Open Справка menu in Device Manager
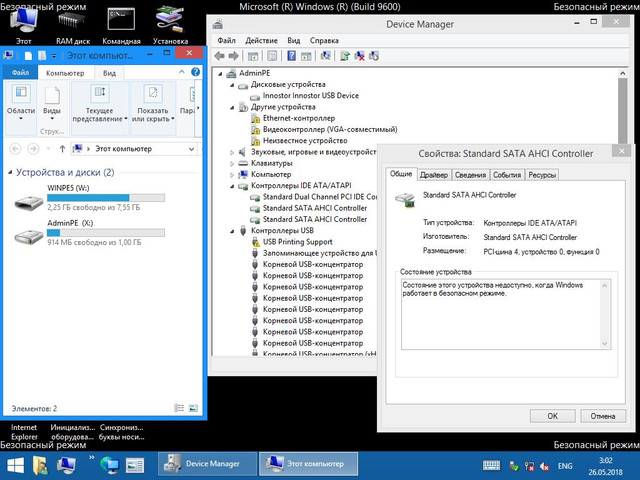The image size is (640, 480). click(x=324, y=40)
